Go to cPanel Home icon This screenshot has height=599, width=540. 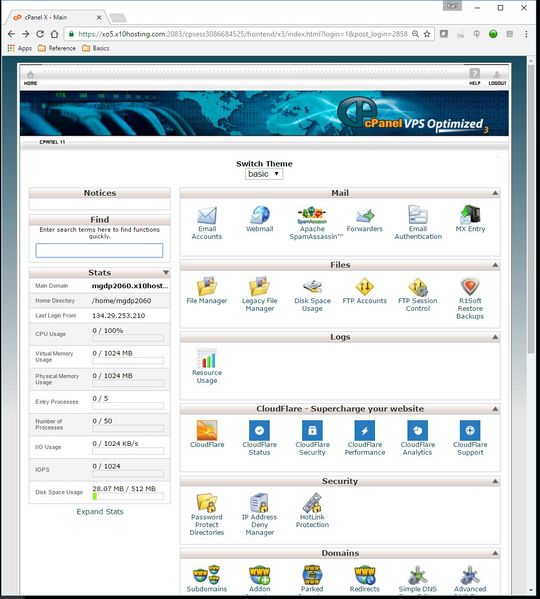[31, 78]
